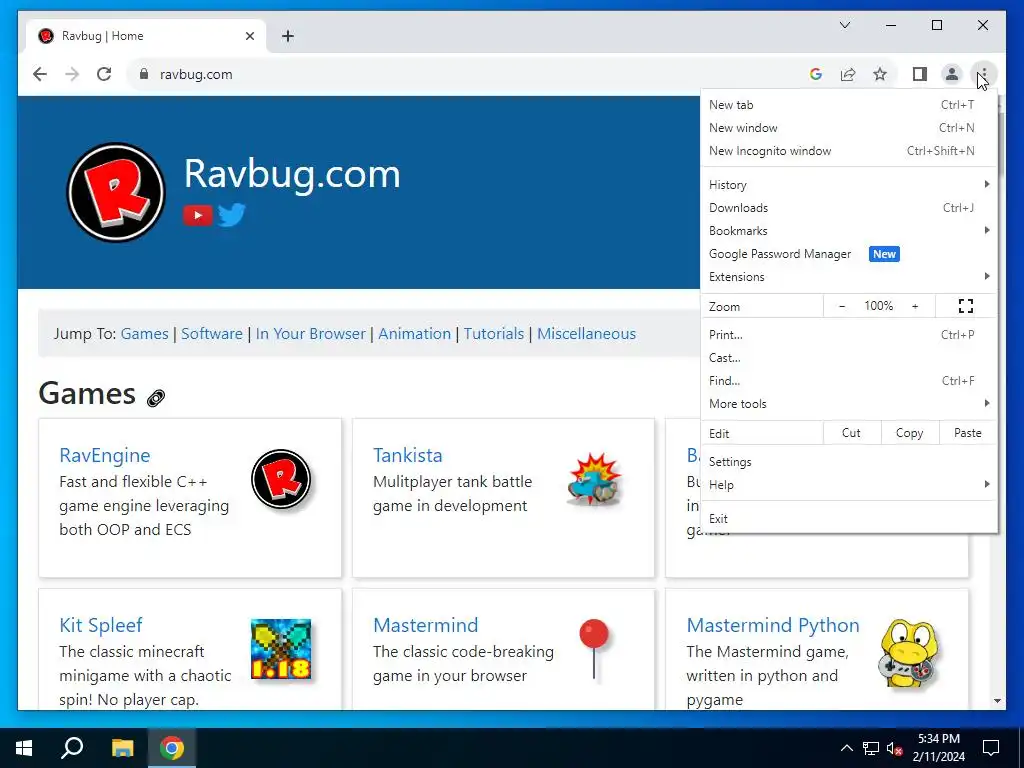This screenshot has width=1024, height=768.
Task: Open File Explorer from the taskbar
Action: tap(122, 748)
